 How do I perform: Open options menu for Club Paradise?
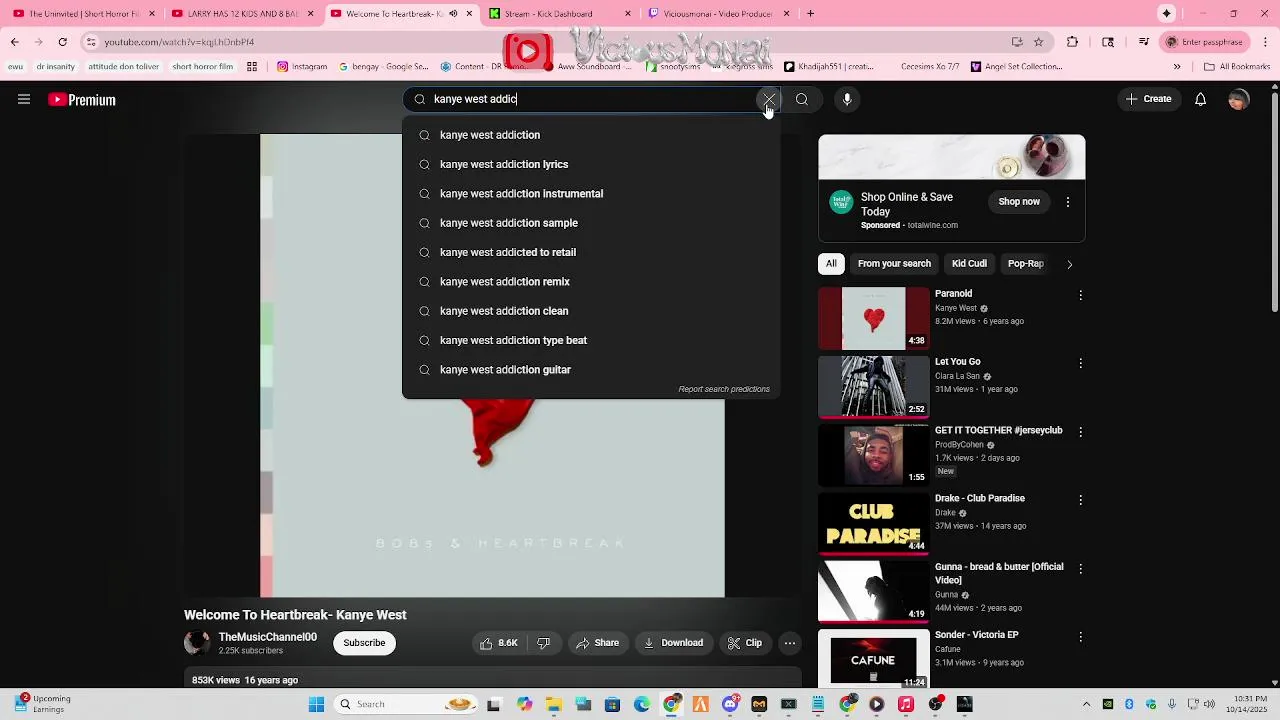(x=1080, y=500)
